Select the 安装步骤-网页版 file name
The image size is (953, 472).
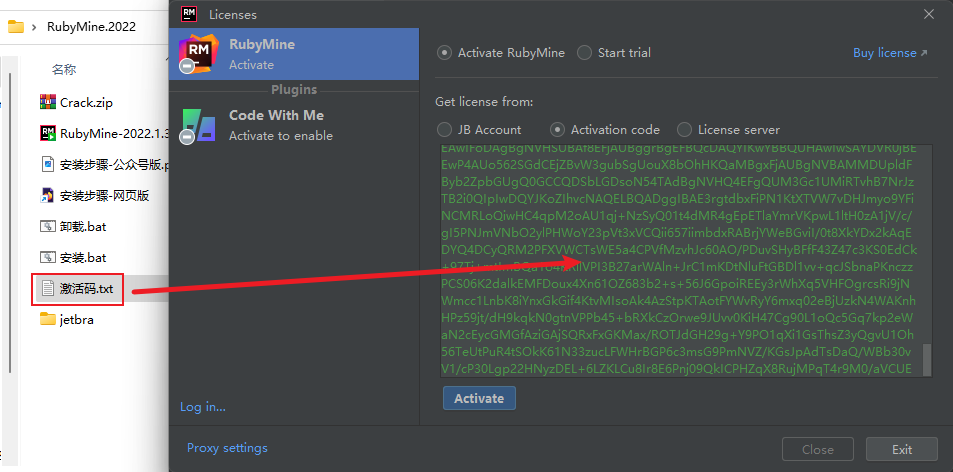click(105, 196)
